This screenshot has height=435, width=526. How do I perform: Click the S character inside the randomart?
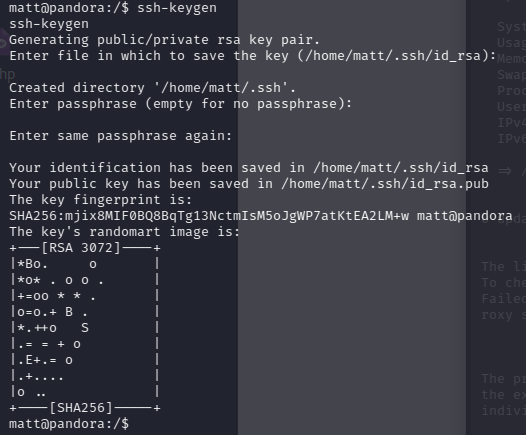[85, 328]
